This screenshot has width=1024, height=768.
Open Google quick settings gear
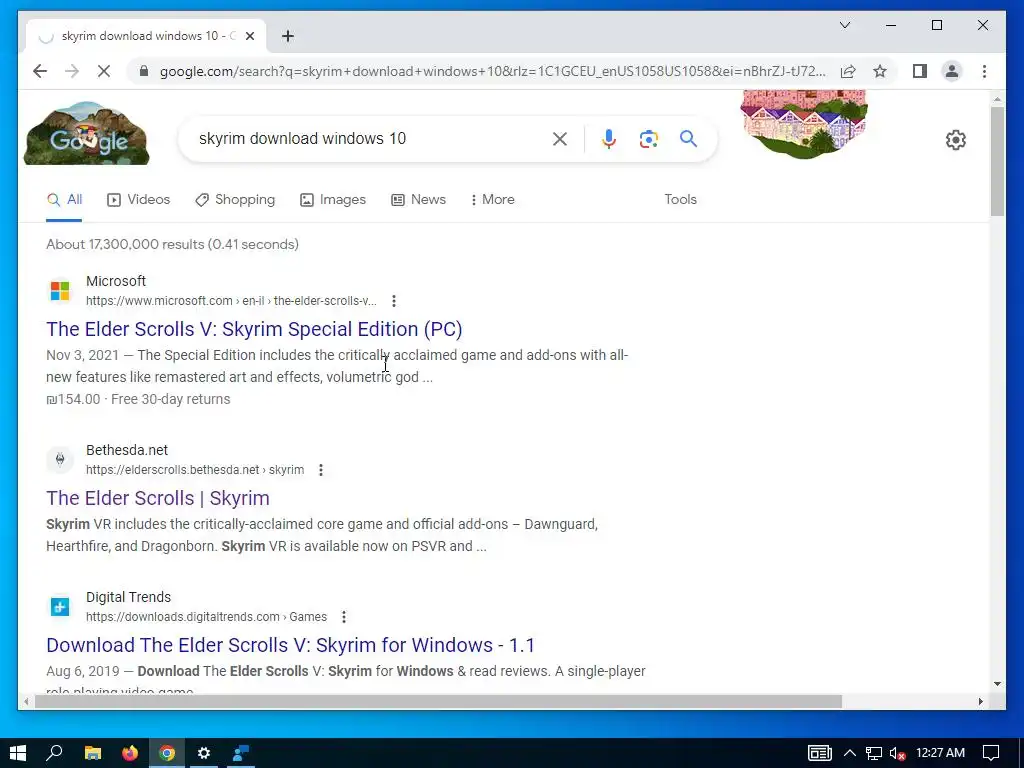pos(955,140)
